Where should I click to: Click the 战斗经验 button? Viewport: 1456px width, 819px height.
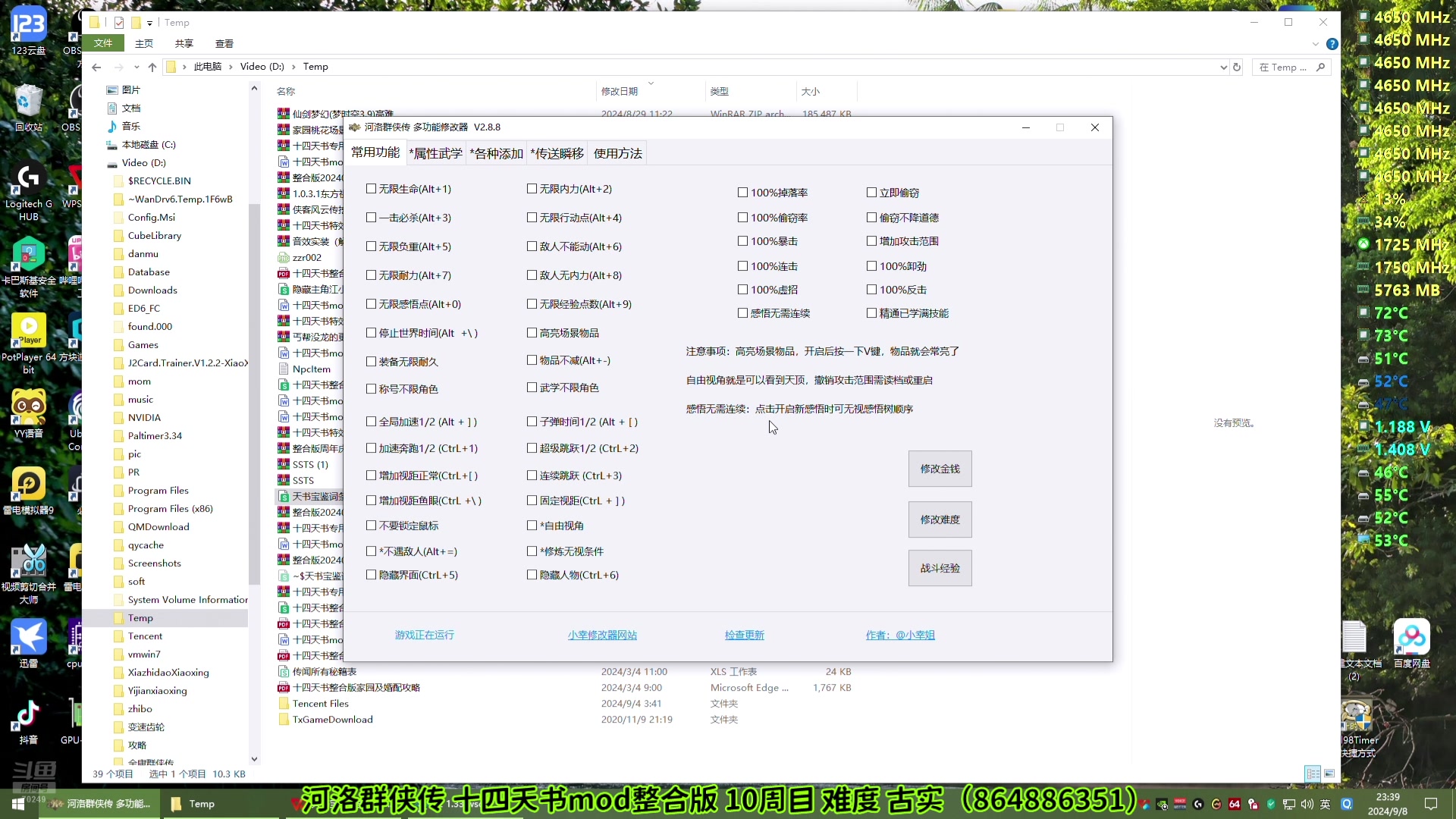pyautogui.click(x=940, y=568)
